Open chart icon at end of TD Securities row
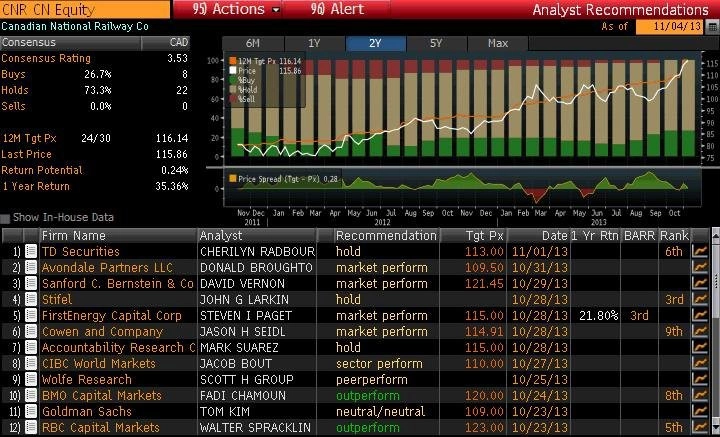Screen dimensions: 720x437 point(700,251)
